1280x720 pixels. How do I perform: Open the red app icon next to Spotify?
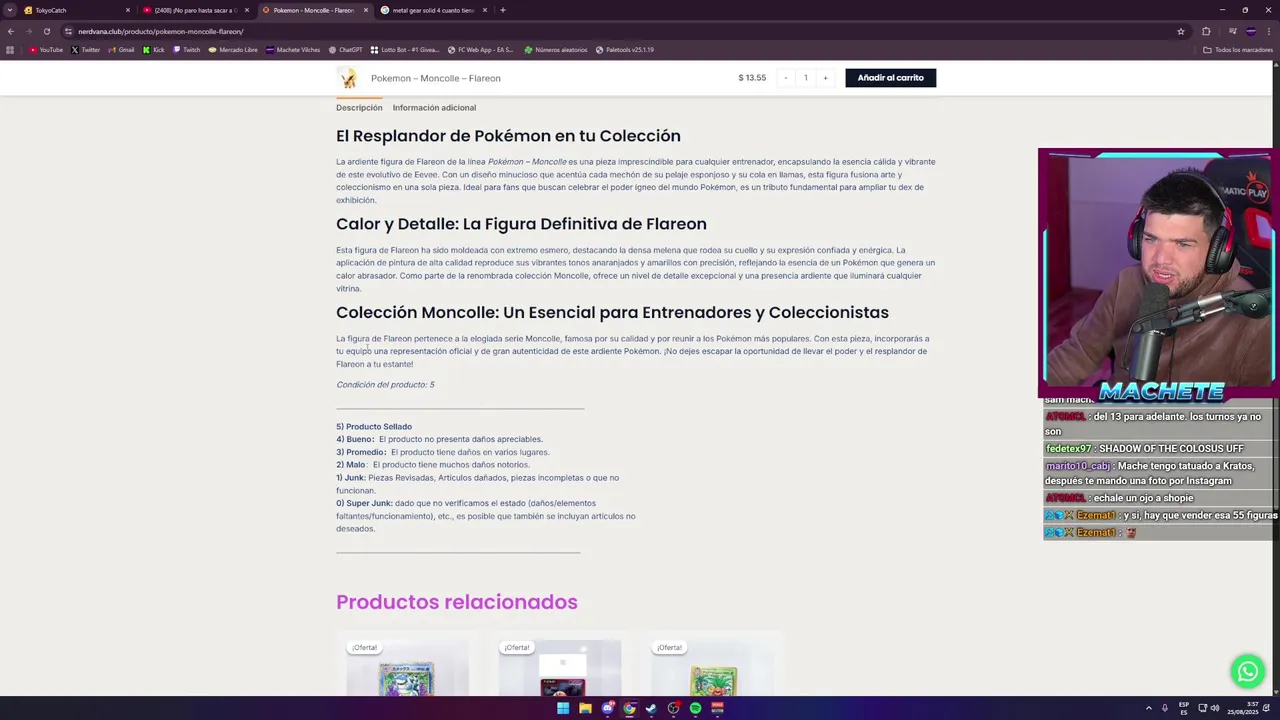point(717,708)
